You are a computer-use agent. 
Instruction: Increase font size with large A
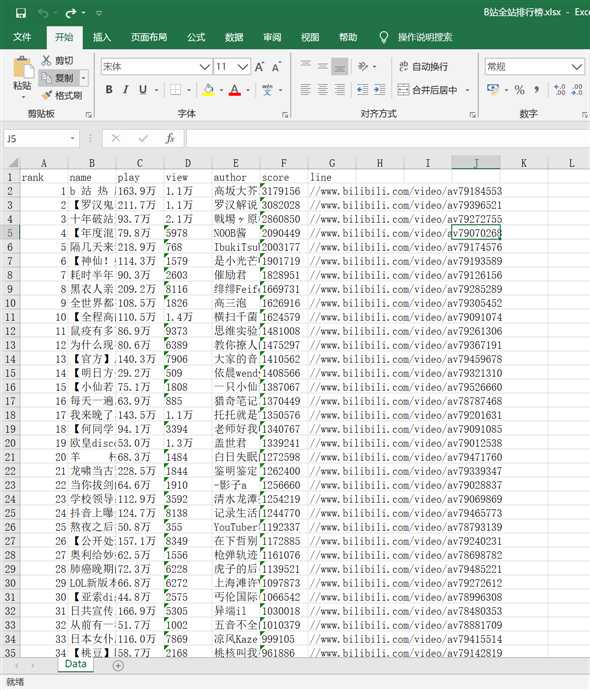pyautogui.click(x=259, y=67)
